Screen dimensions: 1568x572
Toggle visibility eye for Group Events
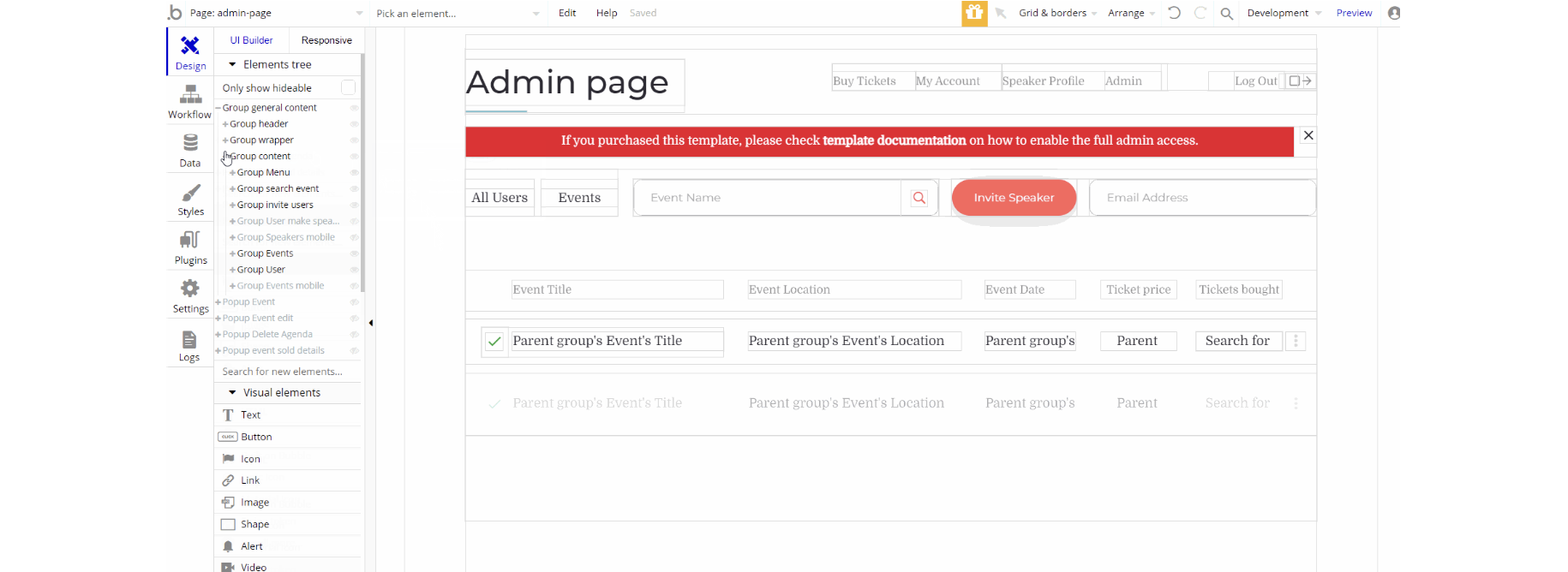tap(354, 253)
